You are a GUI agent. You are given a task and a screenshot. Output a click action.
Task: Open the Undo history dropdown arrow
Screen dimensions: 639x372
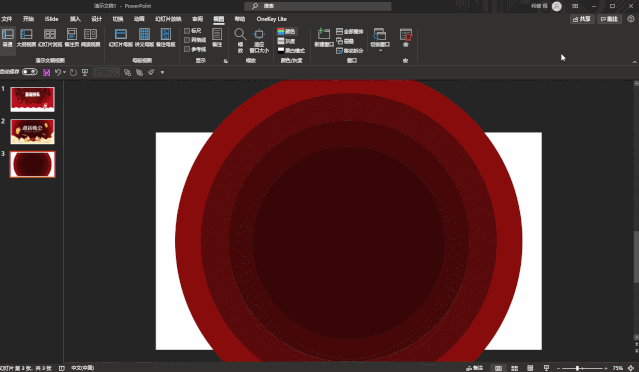(x=64, y=73)
